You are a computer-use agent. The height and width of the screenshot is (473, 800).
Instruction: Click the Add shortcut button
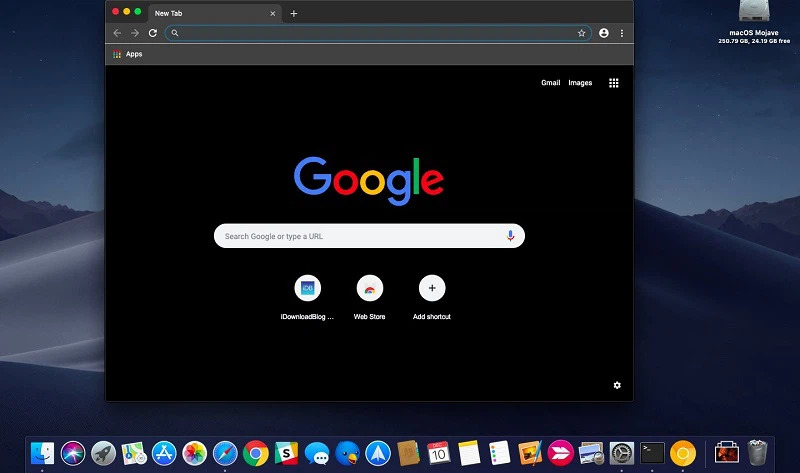point(432,297)
